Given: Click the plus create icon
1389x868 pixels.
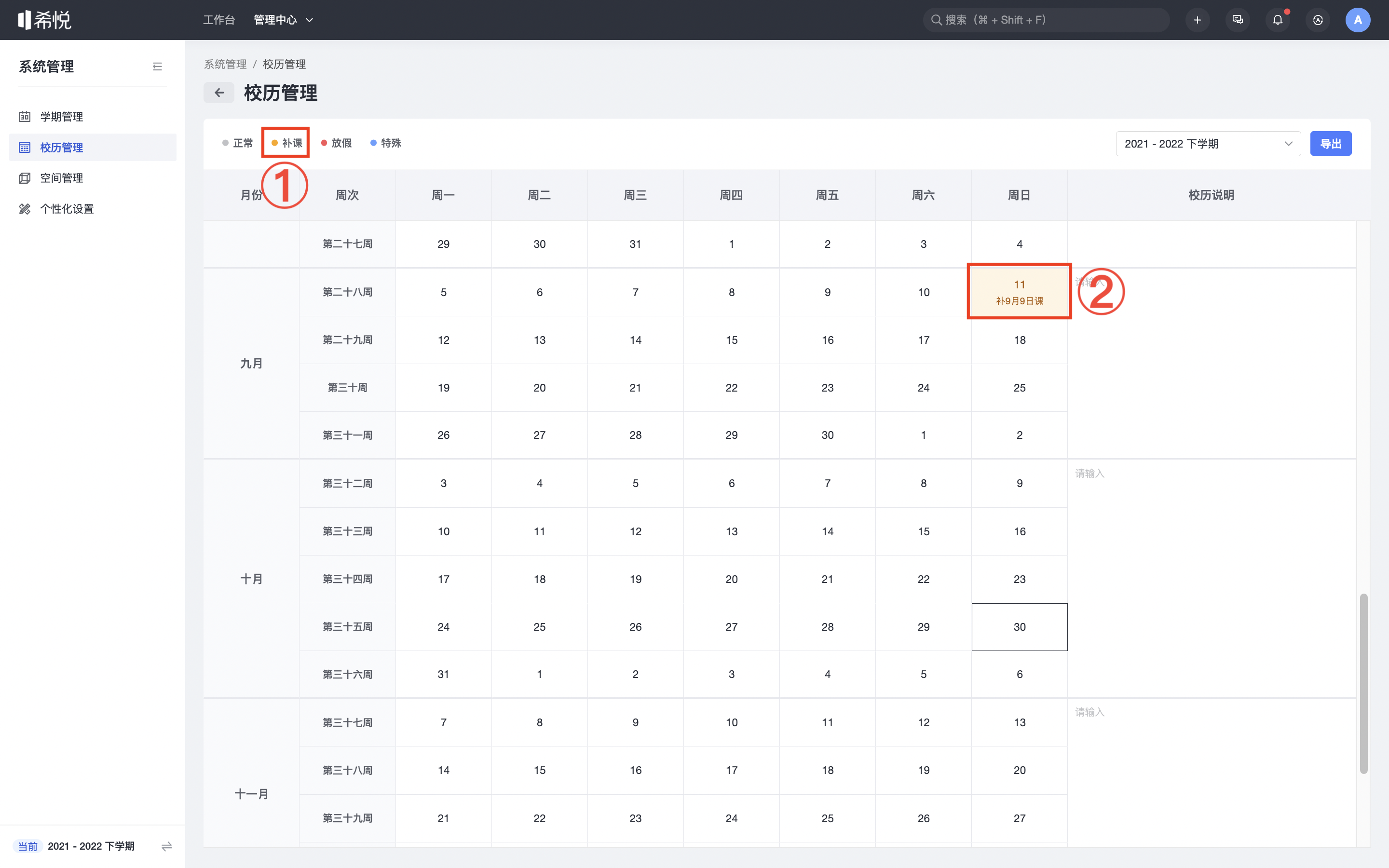Looking at the screenshot, I should 1198,20.
